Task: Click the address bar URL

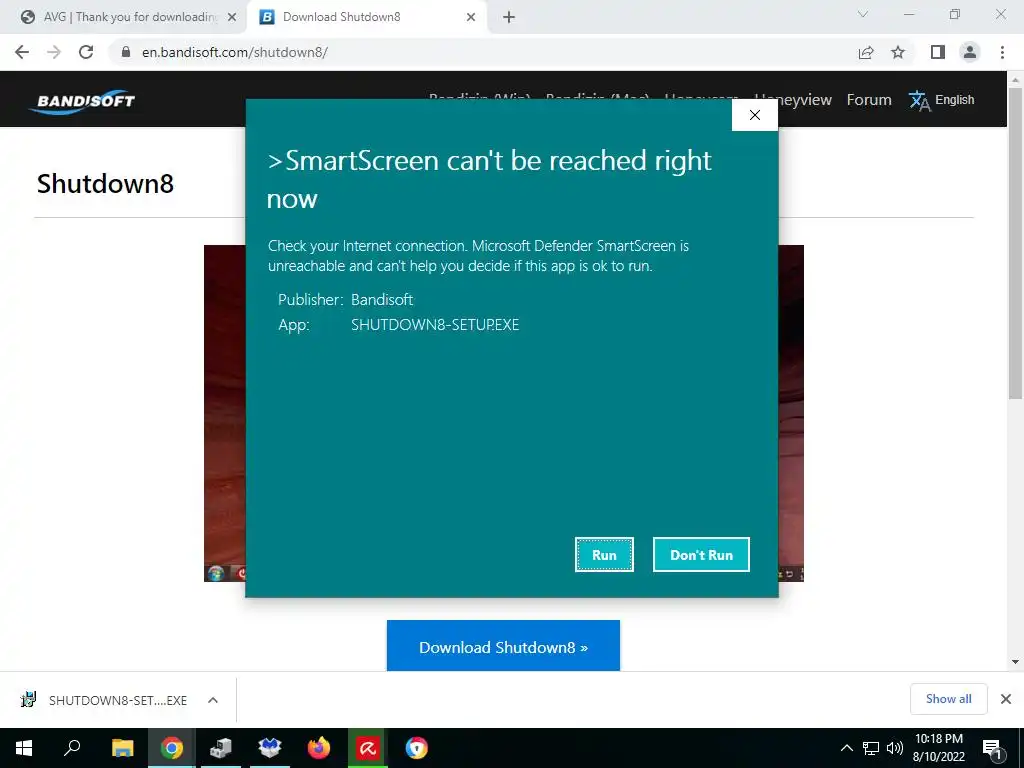Action: click(235, 52)
